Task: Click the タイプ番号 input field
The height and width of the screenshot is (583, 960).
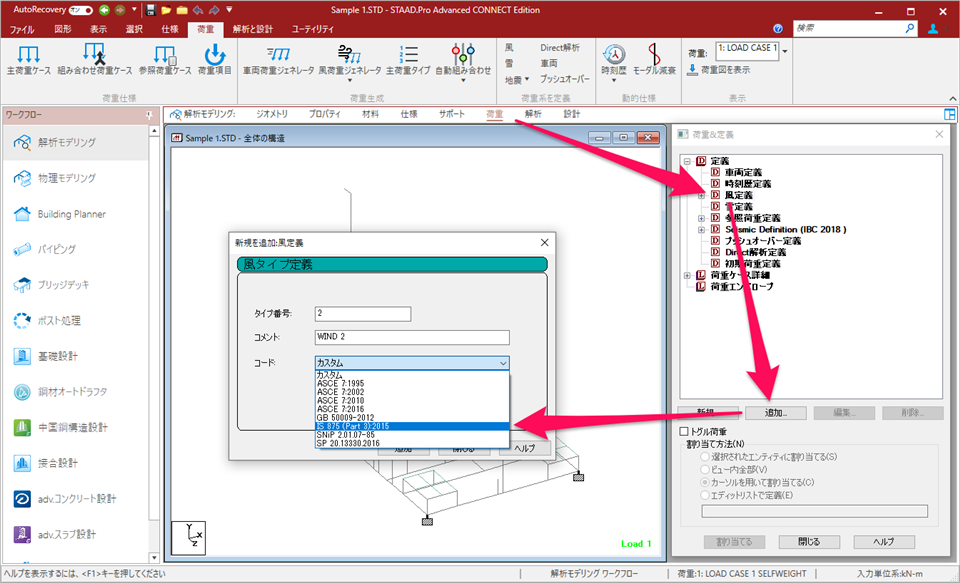Action: [363, 314]
